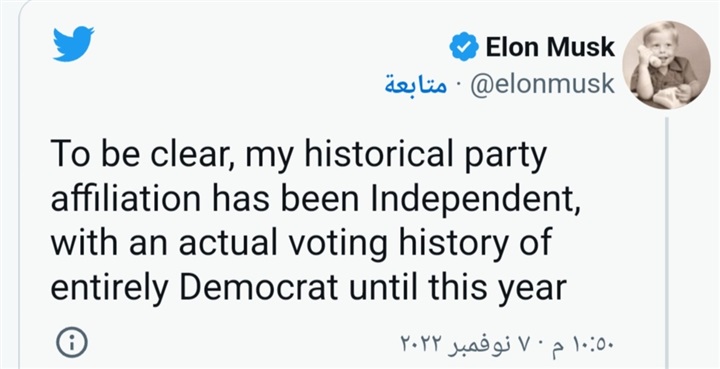Screen dimensions: 720x369
Task: Click the Elon Musk display name
Action: (x=550, y=47)
